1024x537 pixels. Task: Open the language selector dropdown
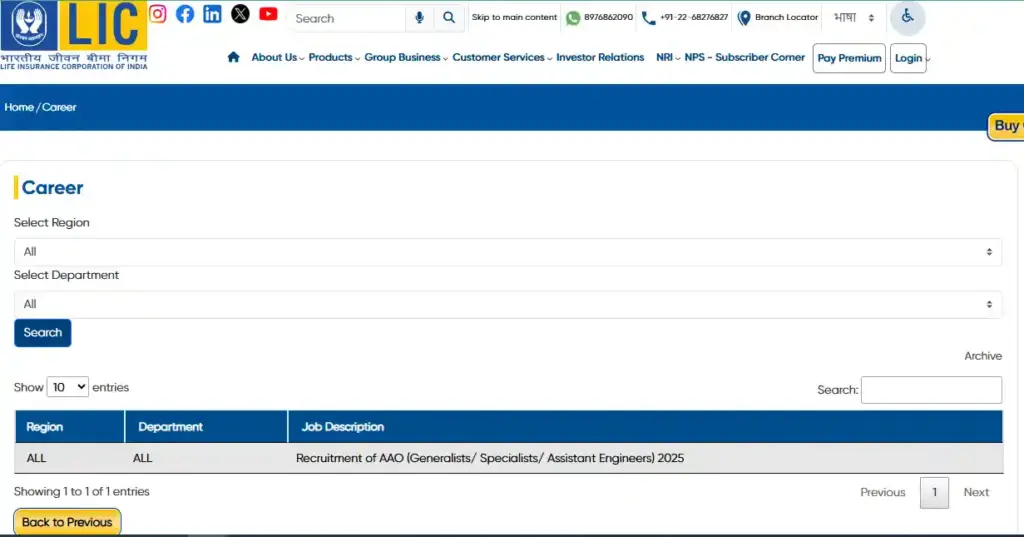pos(854,18)
